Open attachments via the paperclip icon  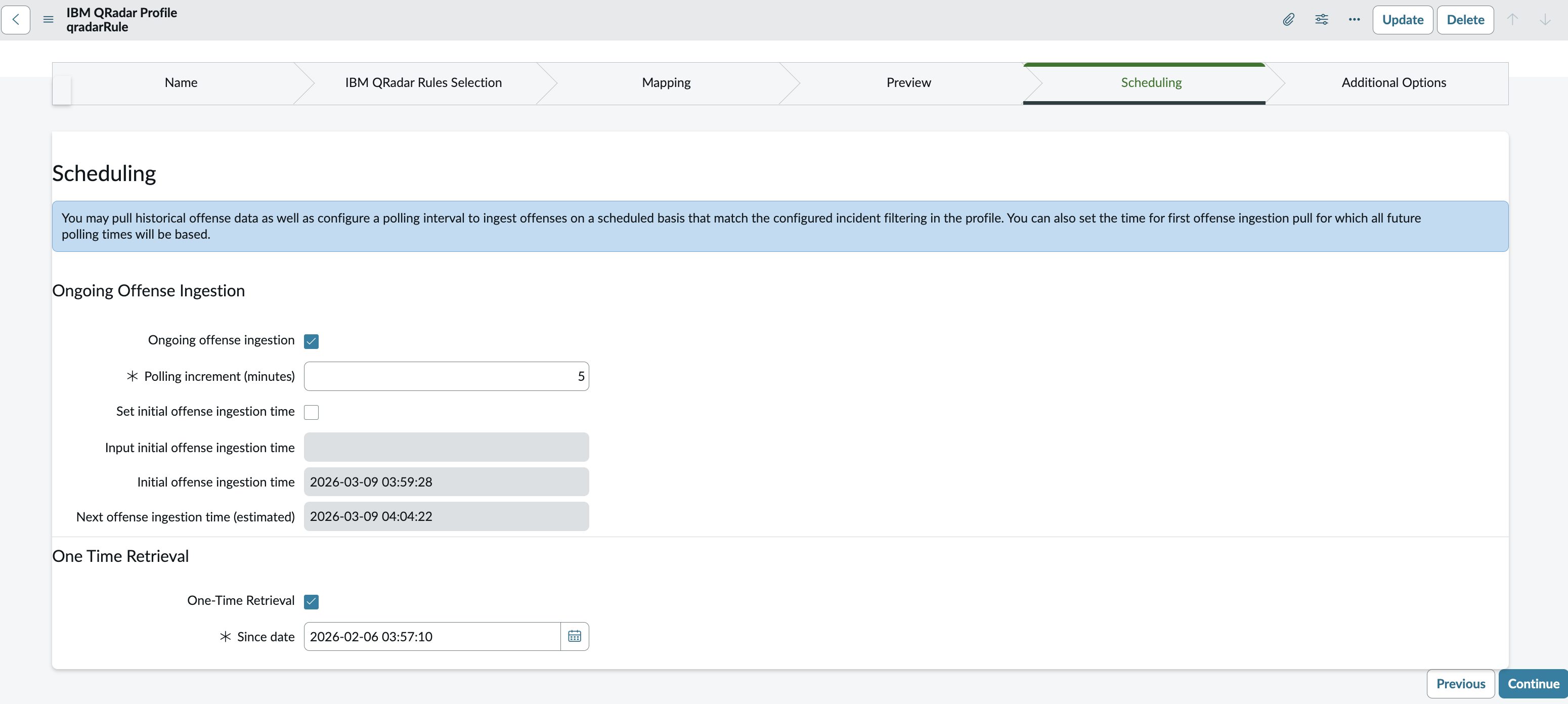1289,19
